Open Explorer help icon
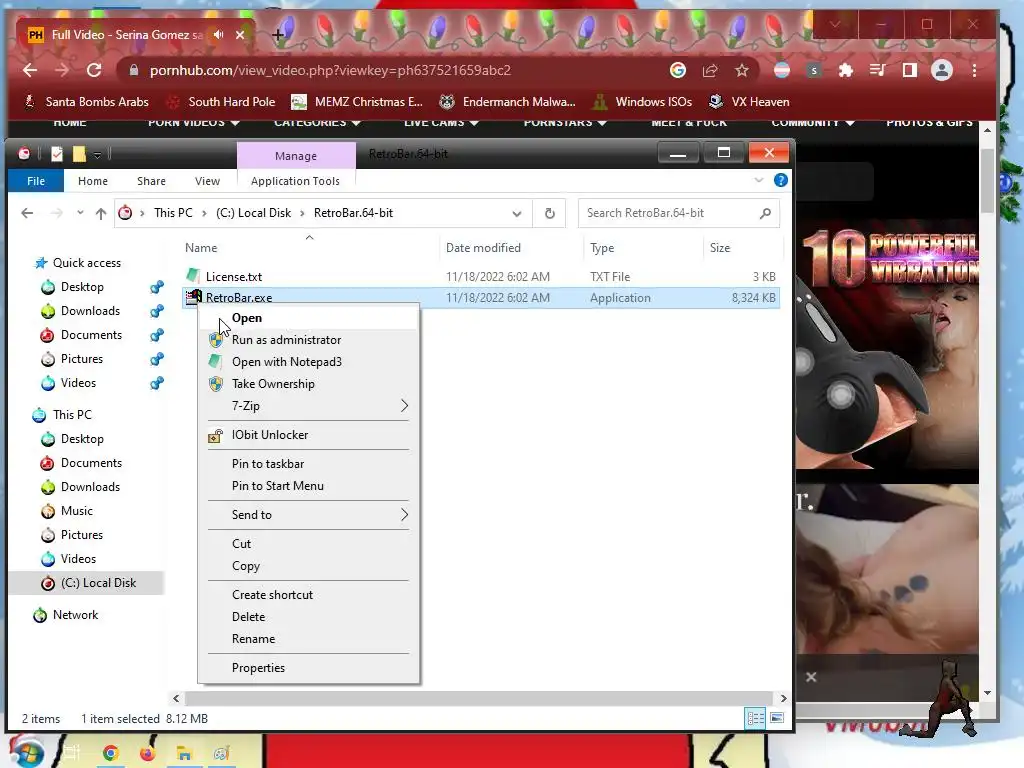Image resolution: width=1024 pixels, height=768 pixels. coord(780,180)
